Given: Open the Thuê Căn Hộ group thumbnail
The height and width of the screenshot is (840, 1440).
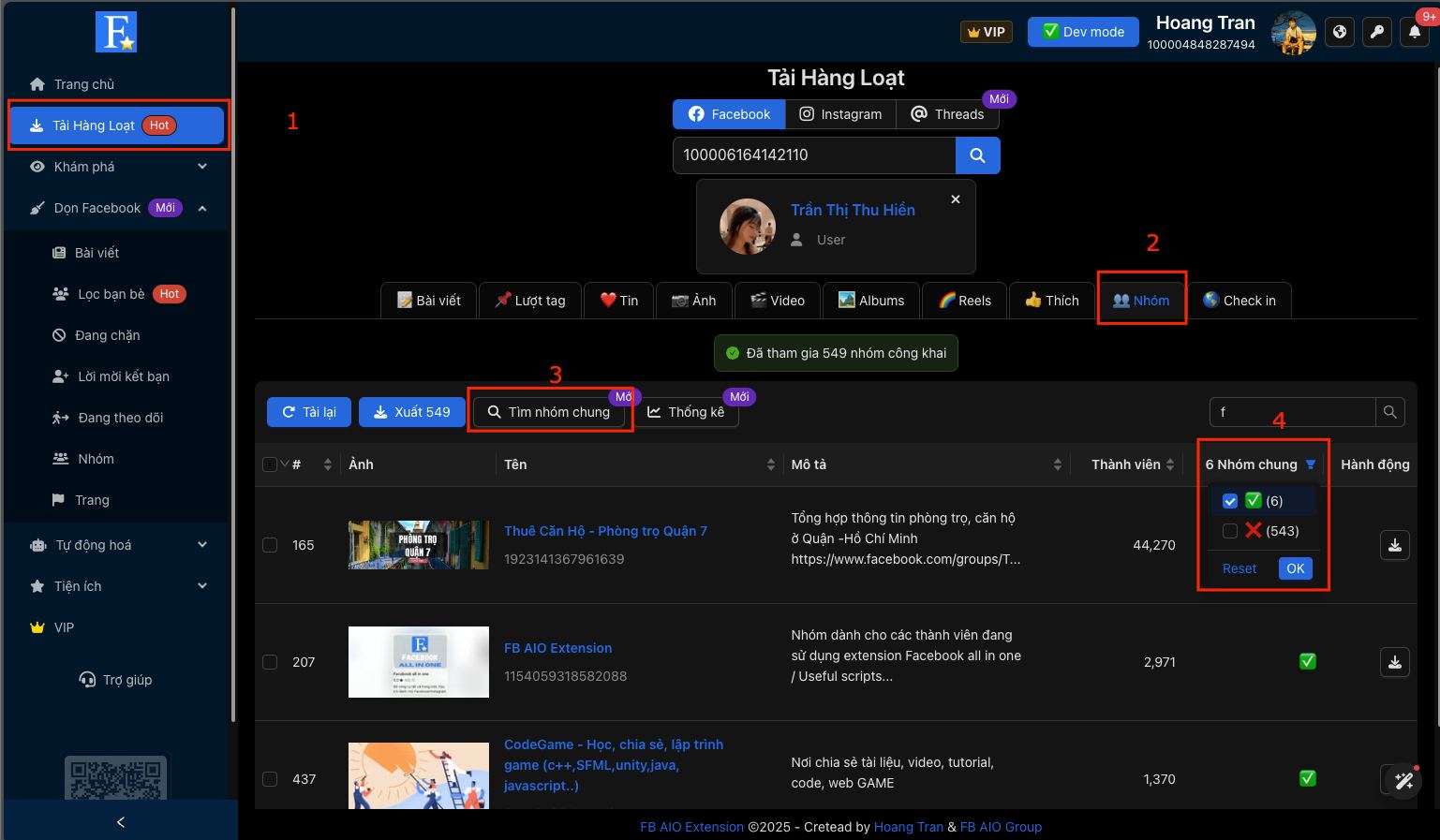Looking at the screenshot, I should (x=419, y=545).
